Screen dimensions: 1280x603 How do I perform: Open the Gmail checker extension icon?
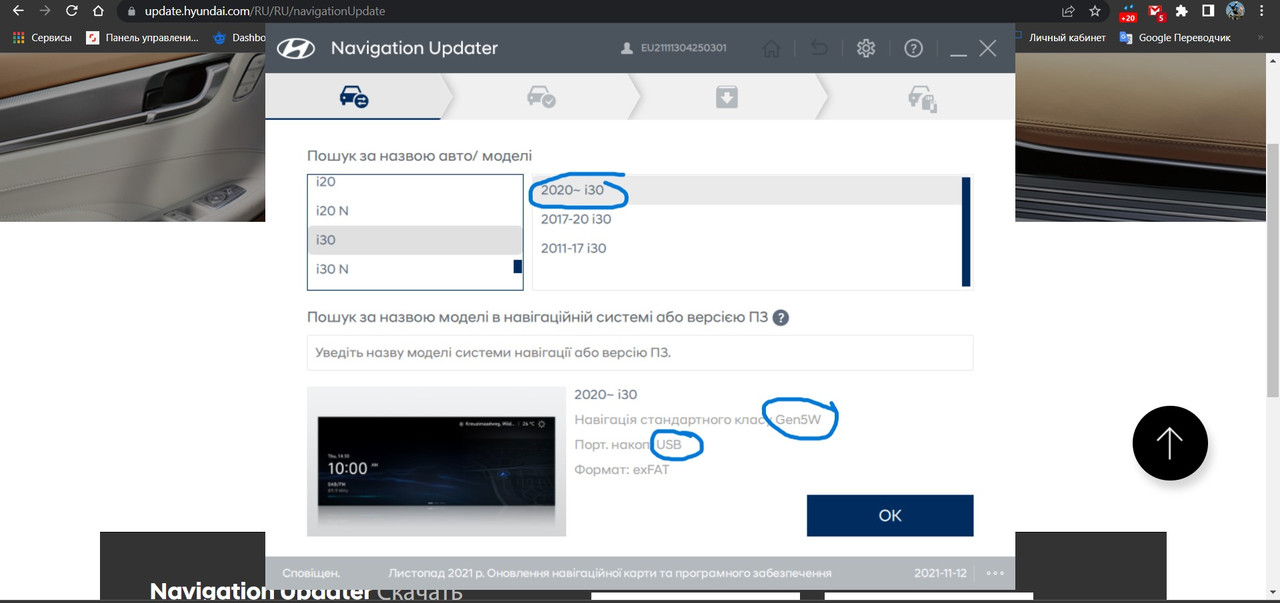pyautogui.click(x=1156, y=13)
